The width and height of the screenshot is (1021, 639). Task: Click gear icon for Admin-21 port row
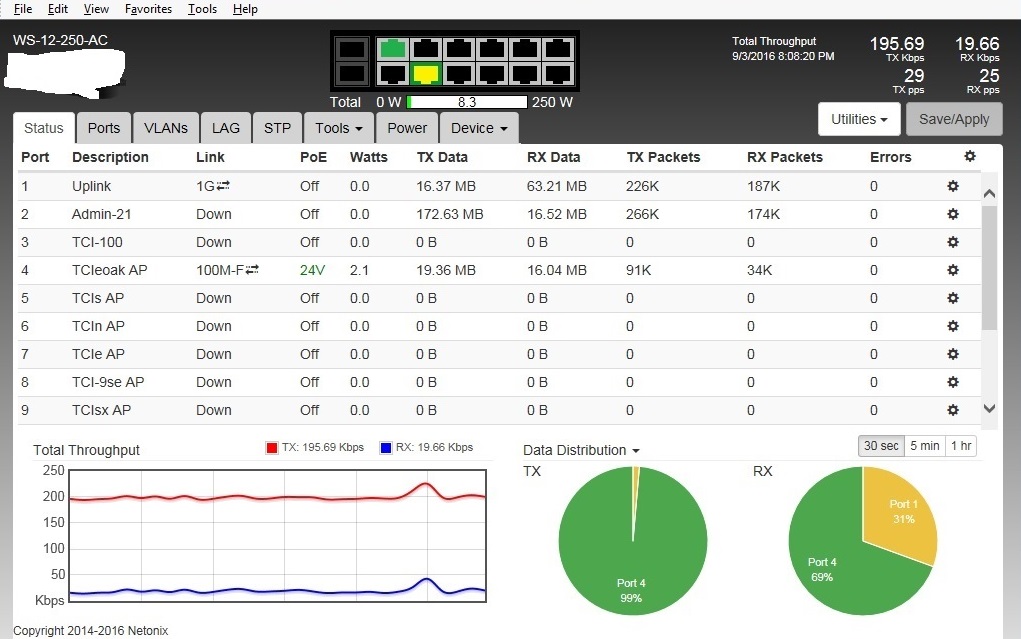952,214
